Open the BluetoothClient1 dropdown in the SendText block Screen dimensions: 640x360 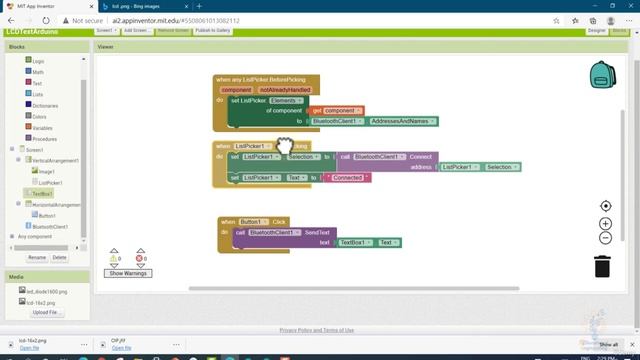(x=275, y=232)
